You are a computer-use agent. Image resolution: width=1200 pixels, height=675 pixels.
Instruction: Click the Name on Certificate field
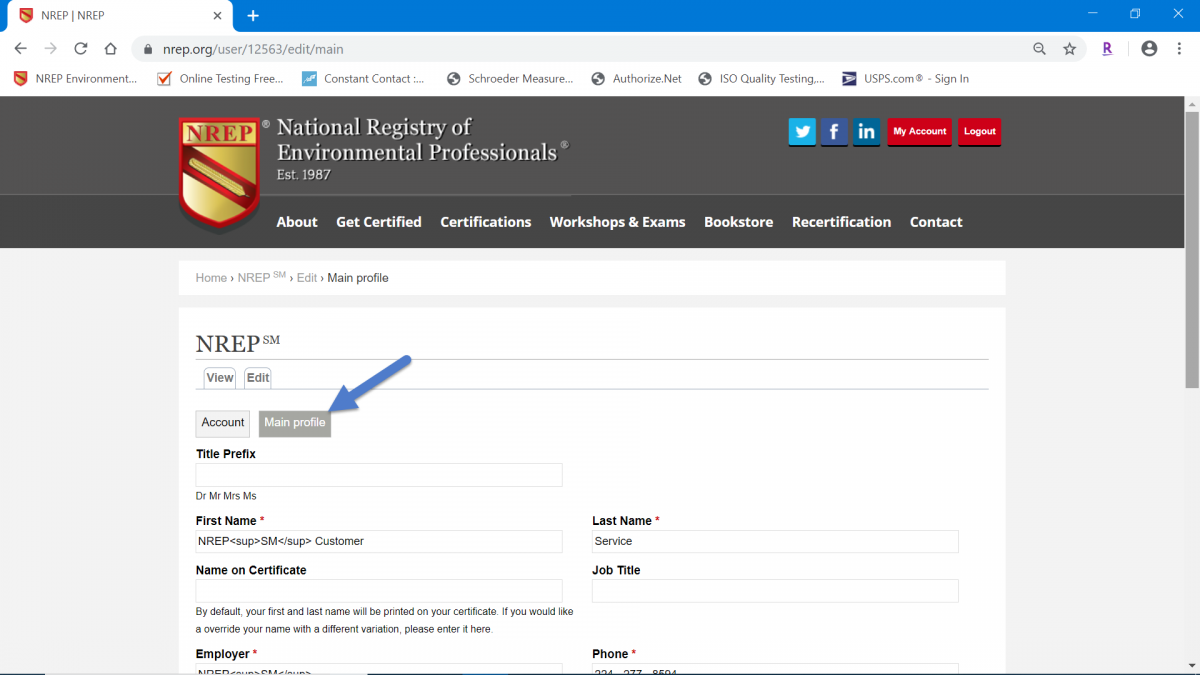[x=379, y=591]
